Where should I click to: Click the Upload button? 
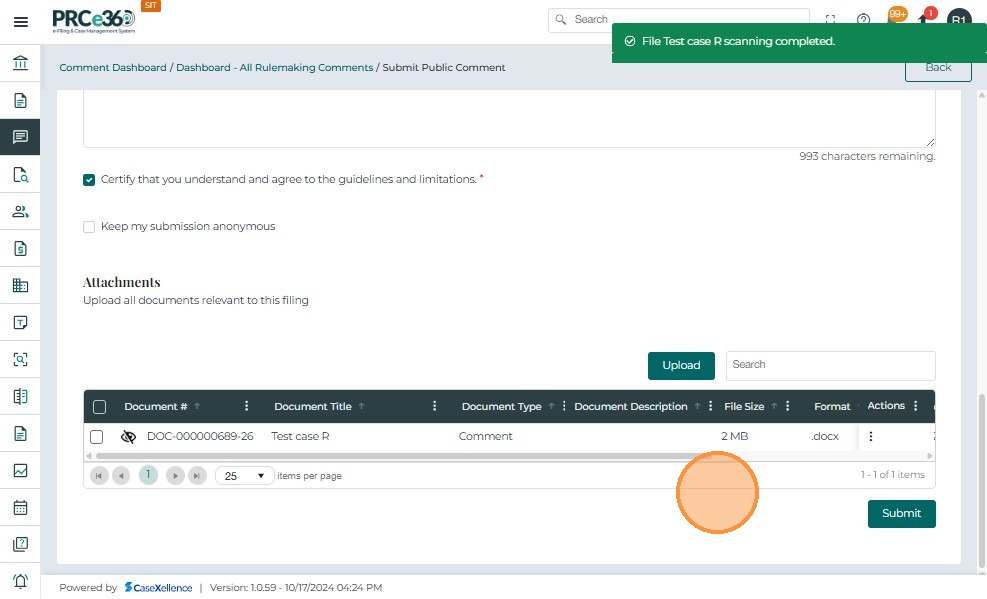(681, 366)
